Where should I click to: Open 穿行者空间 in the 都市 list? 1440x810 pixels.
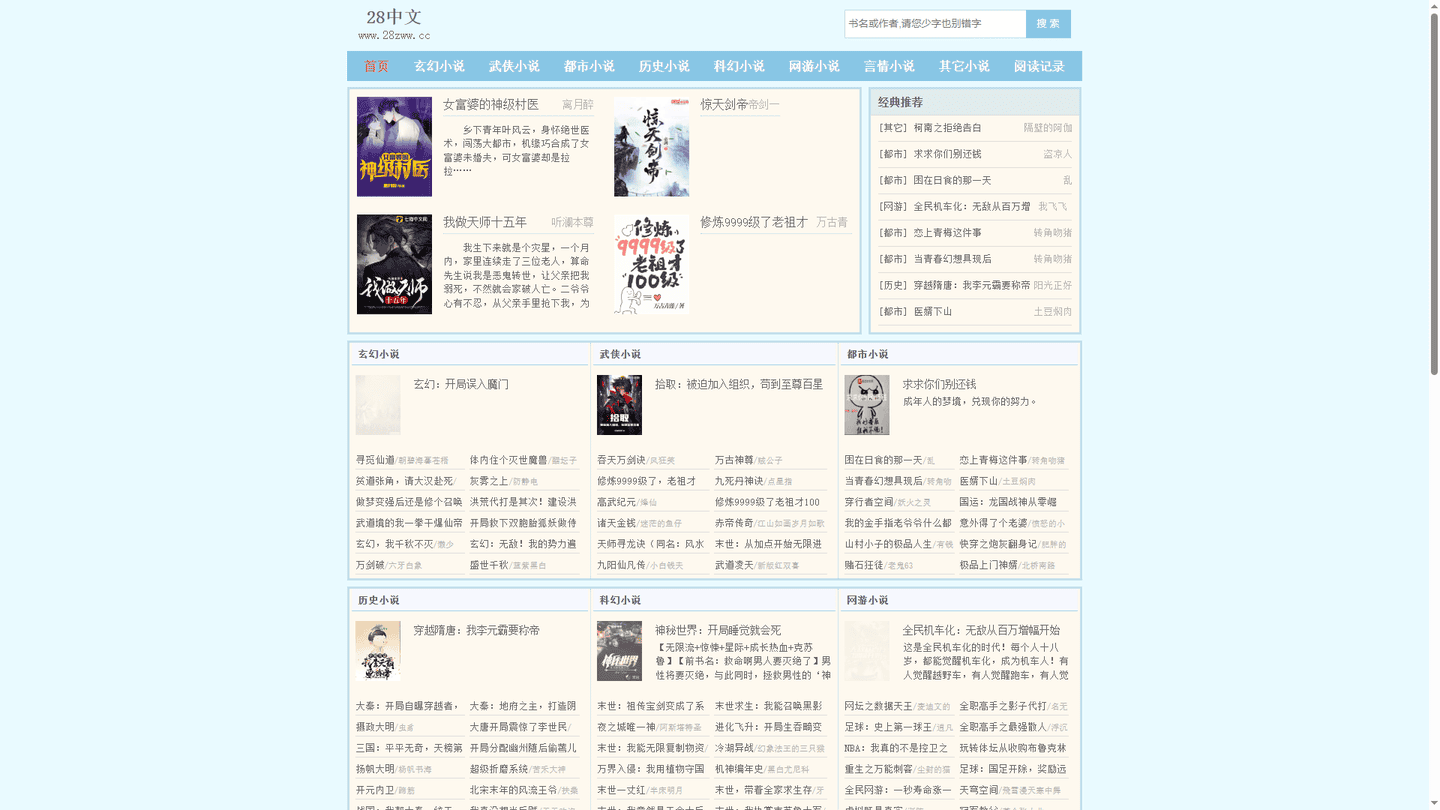click(x=868, y=502)
